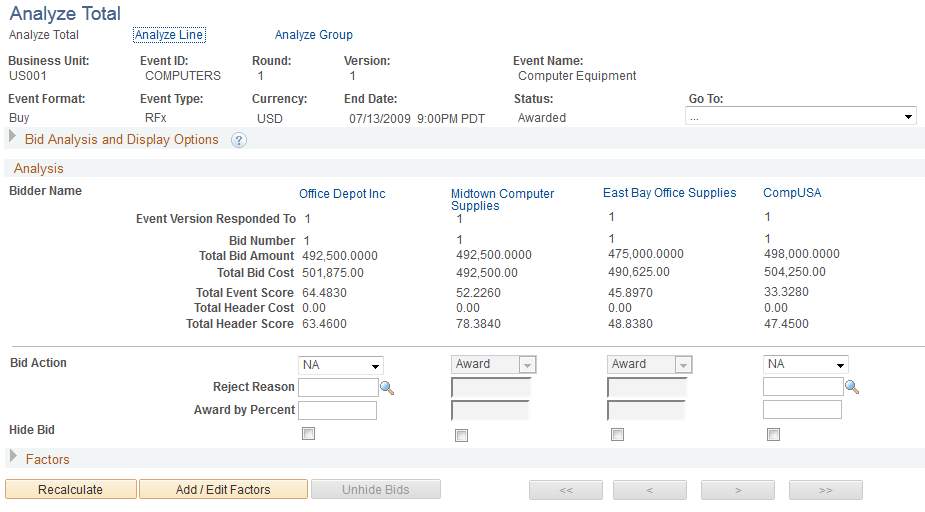The height and width of the screenshot is (512, 925).
Task: Focus East Bay Award by Percent field
Action: pos(646,410)
